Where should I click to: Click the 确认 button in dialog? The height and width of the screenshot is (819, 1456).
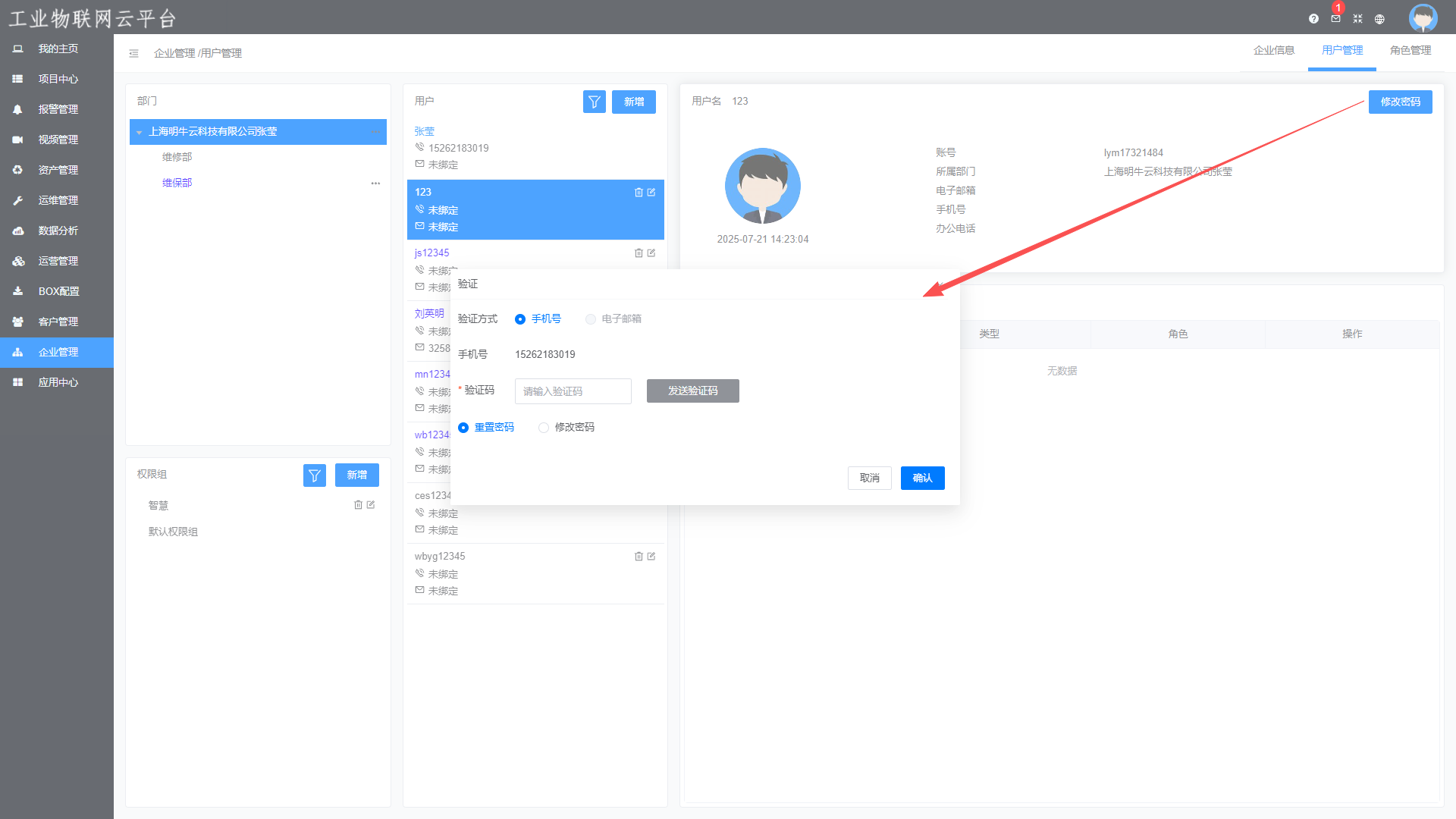click(x=922, y=479)
